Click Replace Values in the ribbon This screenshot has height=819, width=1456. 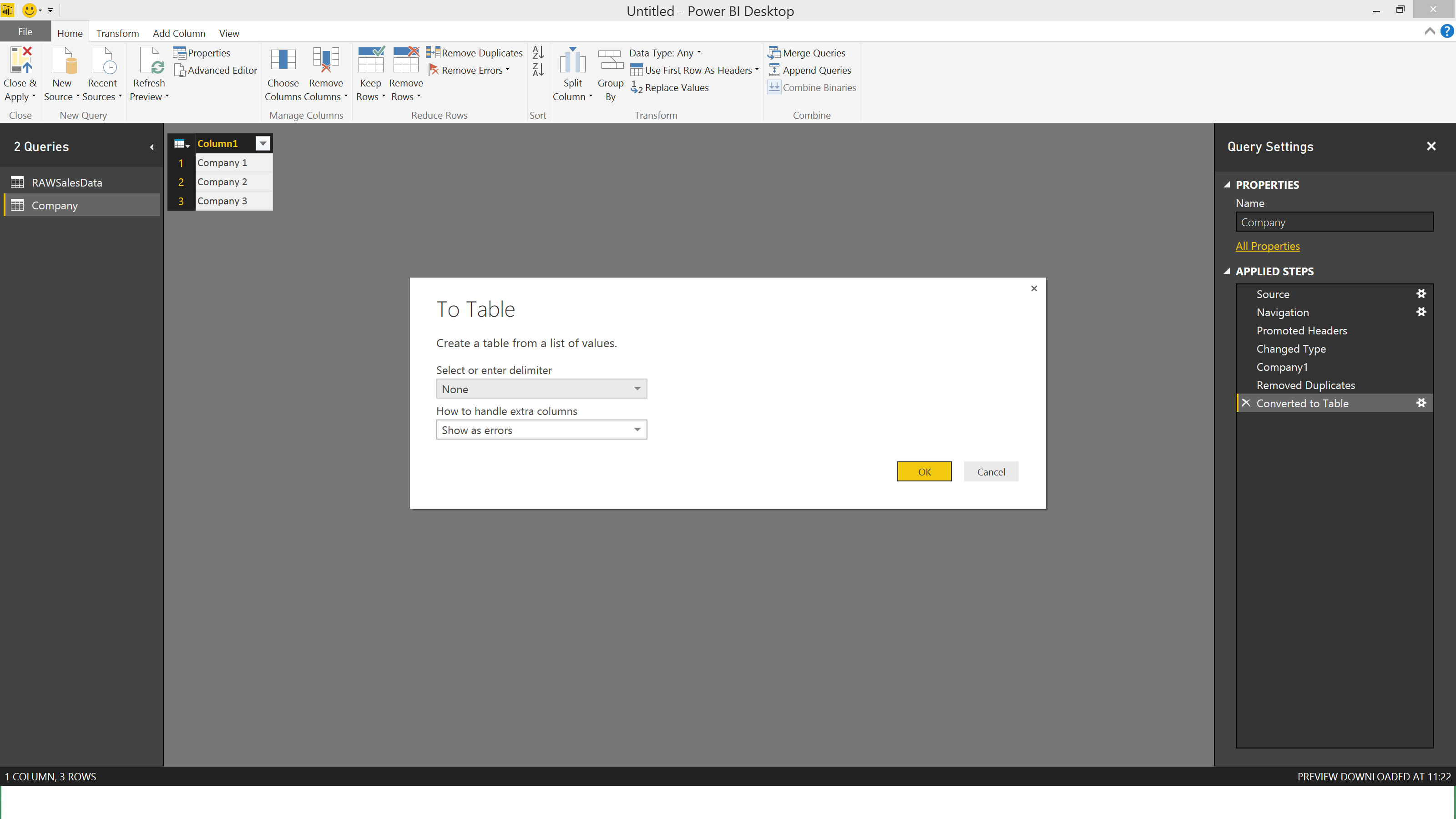click(x=670, y=88)
